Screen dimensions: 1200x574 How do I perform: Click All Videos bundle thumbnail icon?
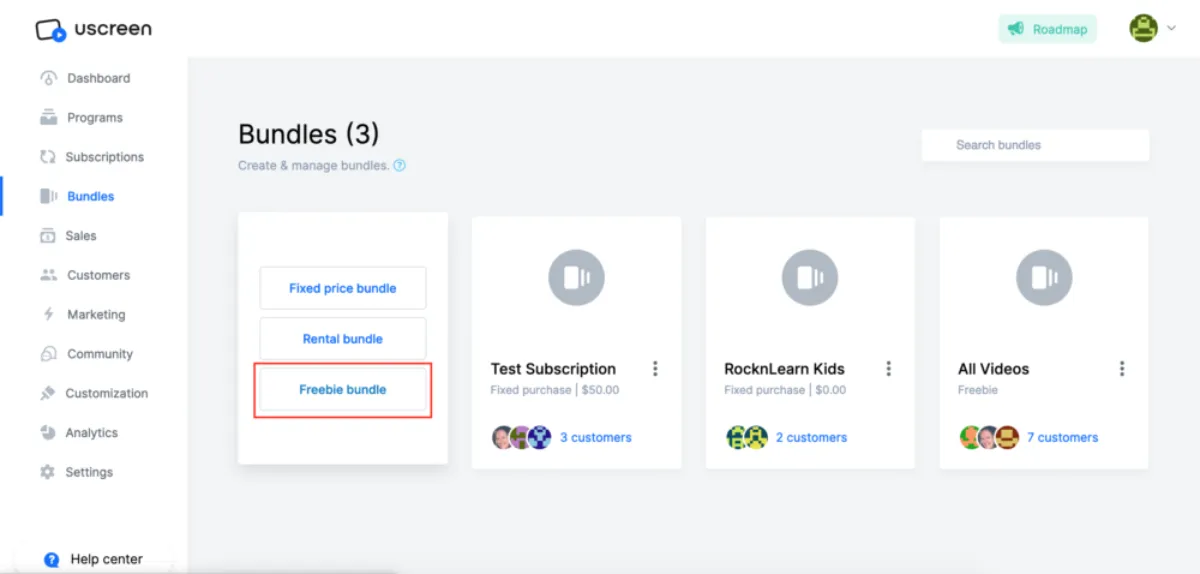pos(1044,277)
